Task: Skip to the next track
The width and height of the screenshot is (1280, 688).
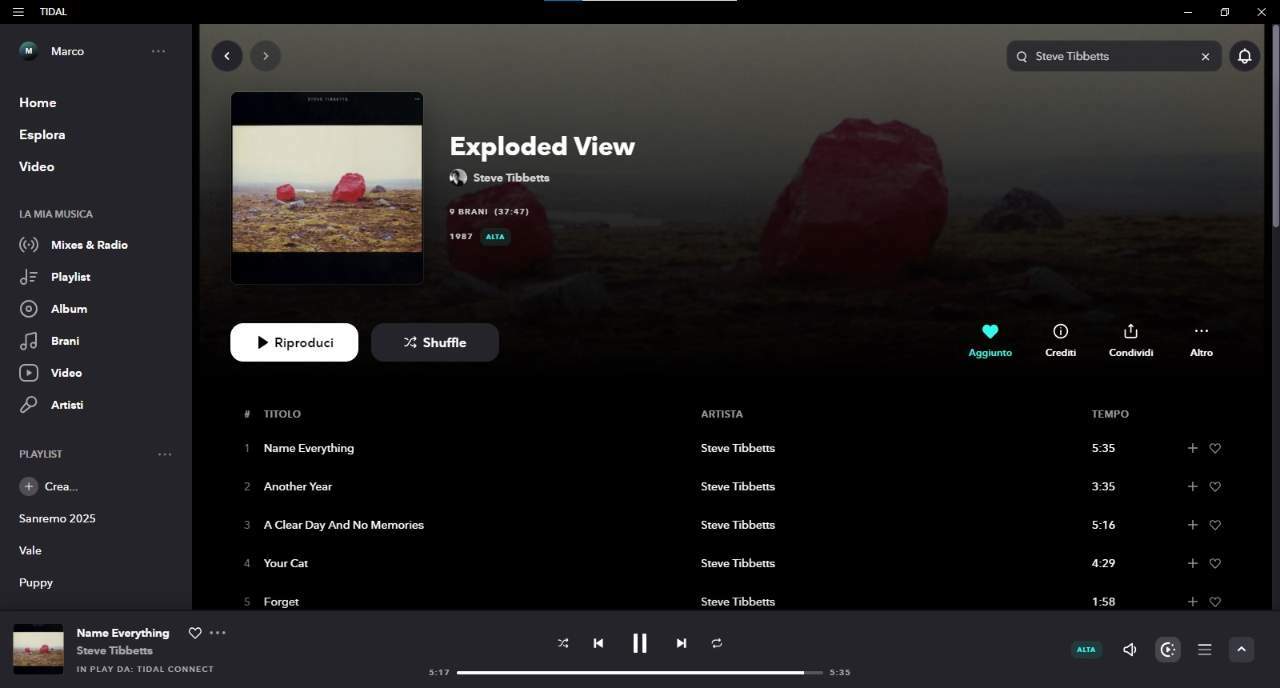Action: click(681, 643)
